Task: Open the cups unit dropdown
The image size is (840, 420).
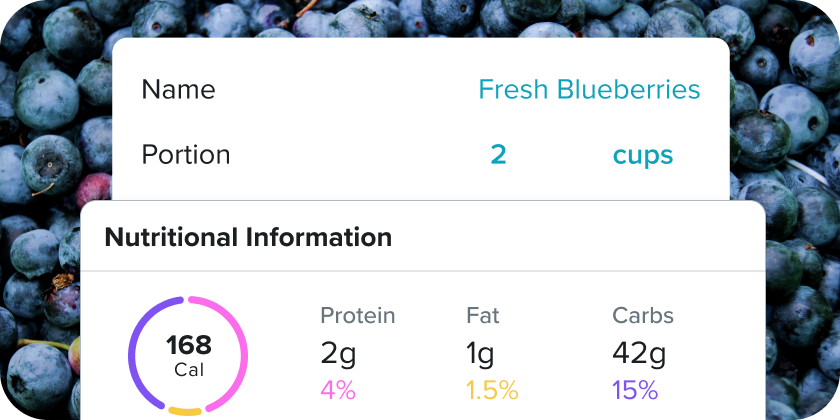Action: [x=642, y=155]
